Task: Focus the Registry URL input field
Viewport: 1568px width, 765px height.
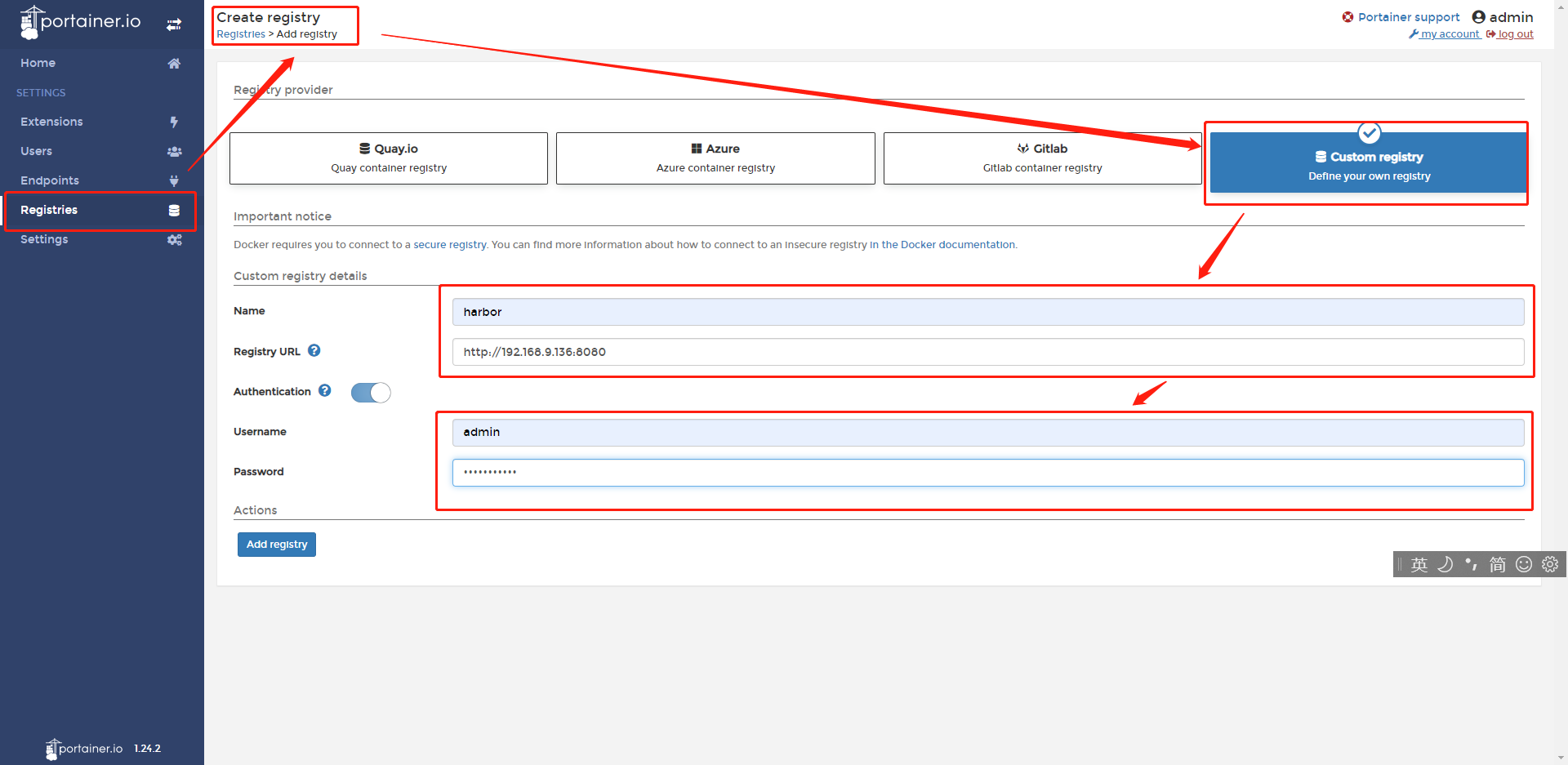Action: 988,352
